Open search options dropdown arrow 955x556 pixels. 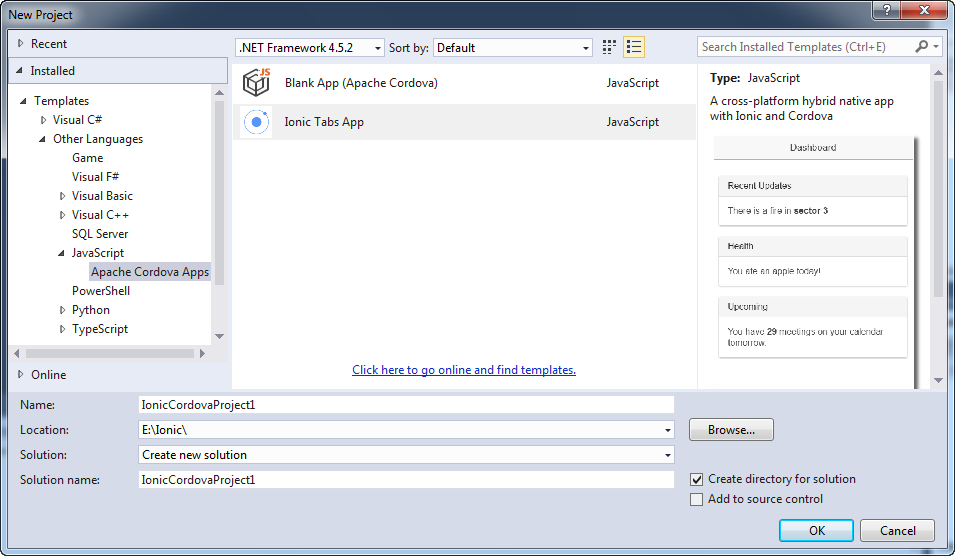click(936, 47)
